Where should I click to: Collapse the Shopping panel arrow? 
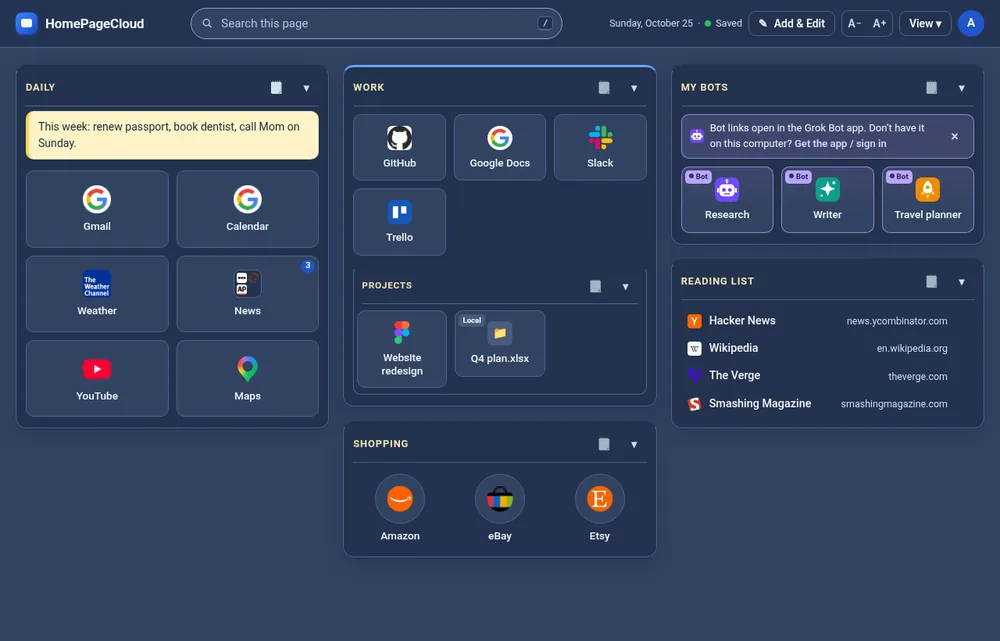tap(634, 445)
